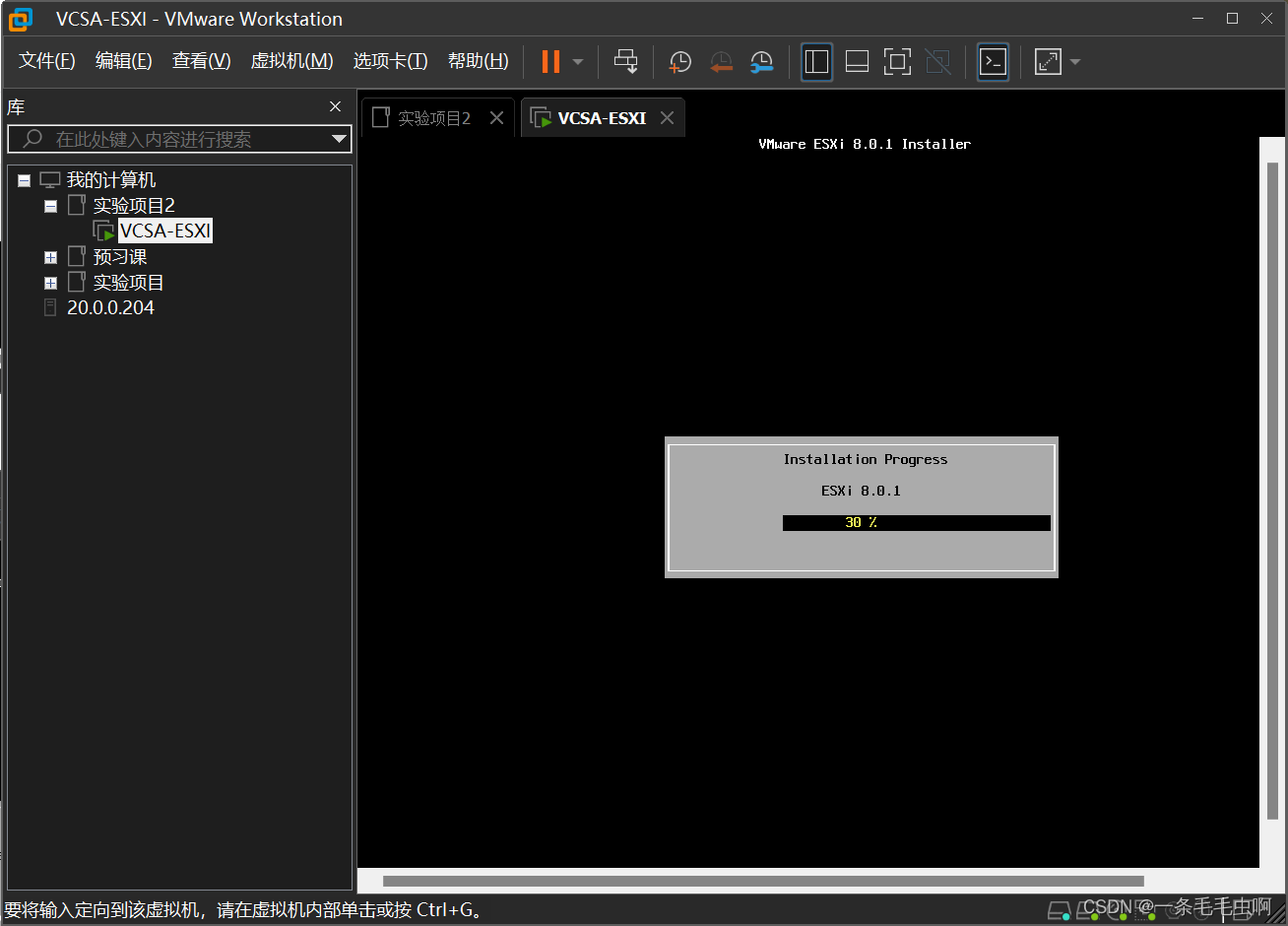Click the library search input field
This screenshot has height=926, width=1288.
tap(179, 139)
